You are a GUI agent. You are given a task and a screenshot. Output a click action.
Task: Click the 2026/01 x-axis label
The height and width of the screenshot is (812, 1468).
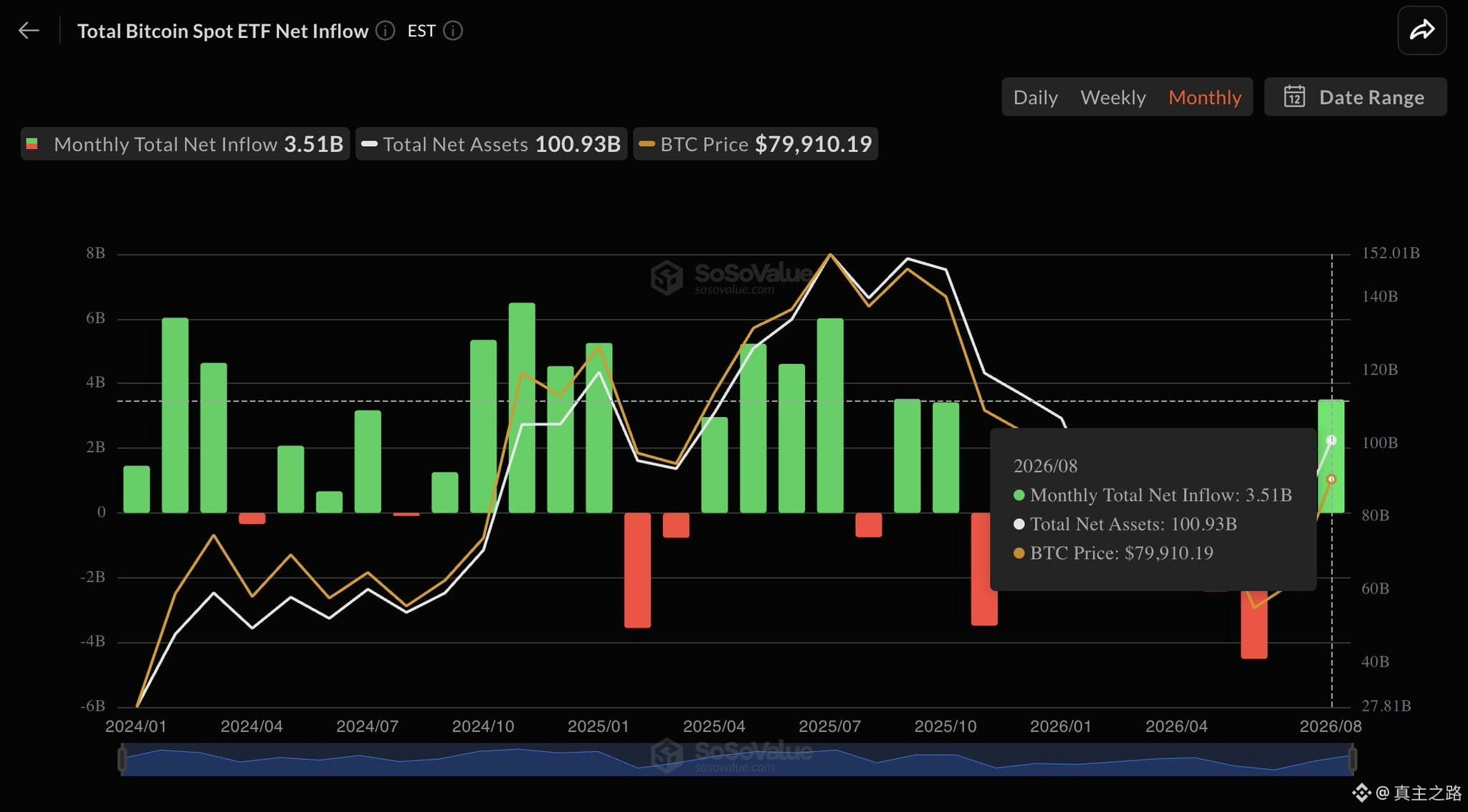point(1061,726)
